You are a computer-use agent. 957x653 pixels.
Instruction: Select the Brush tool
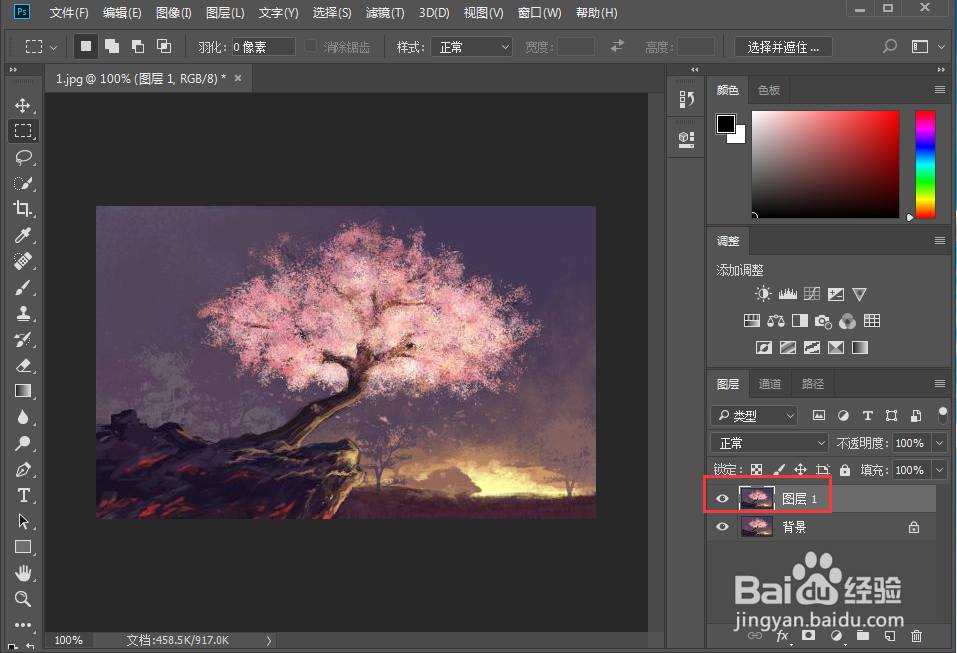pyautogui.click(x=23, y=287)
